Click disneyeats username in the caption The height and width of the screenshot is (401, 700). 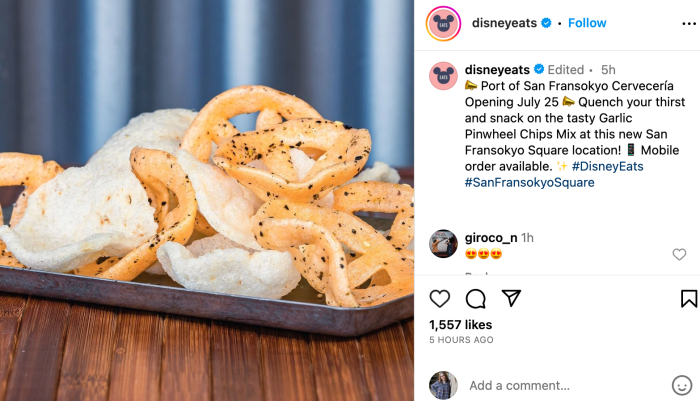point(497,70)
